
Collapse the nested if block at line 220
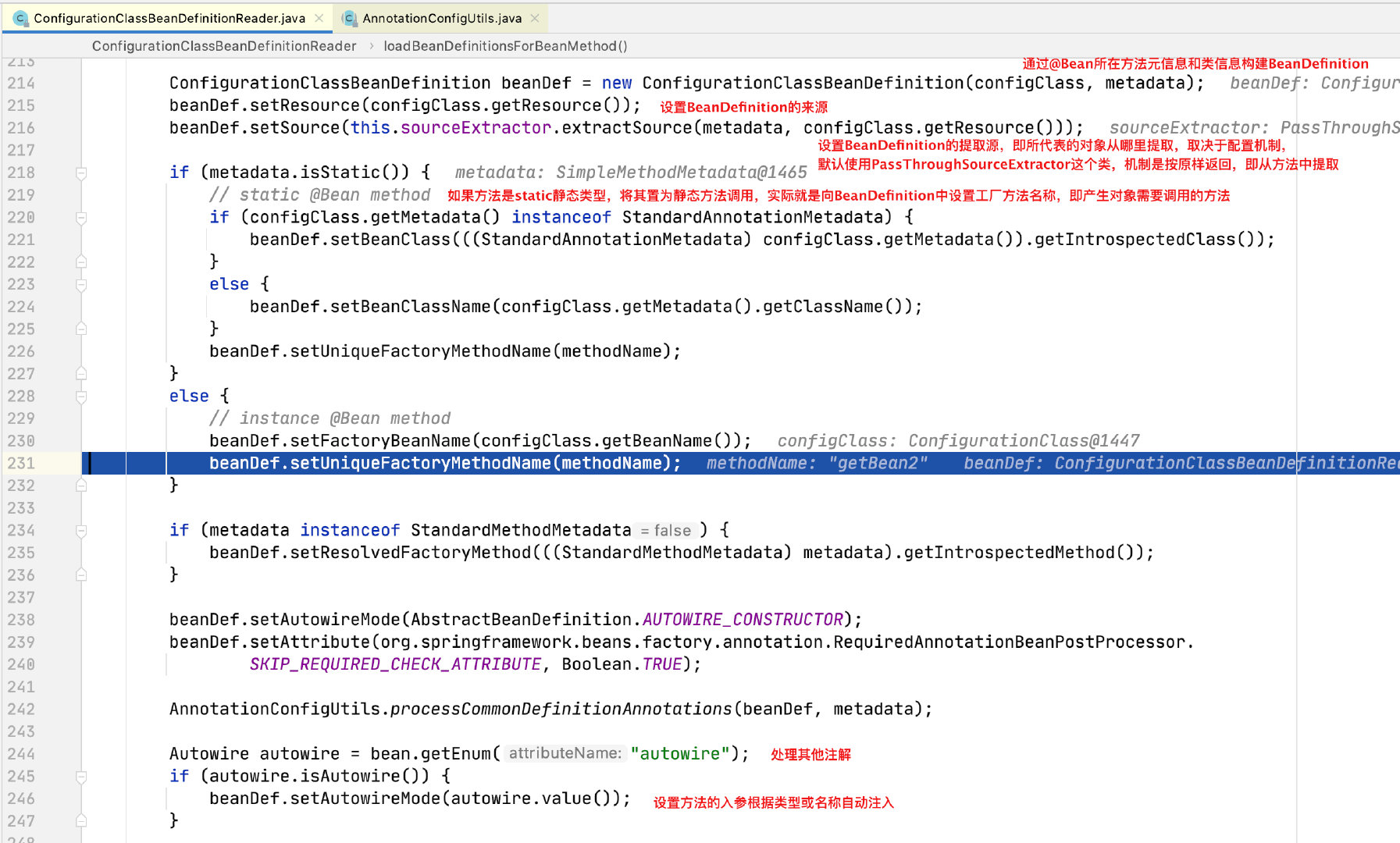[81, 218]
